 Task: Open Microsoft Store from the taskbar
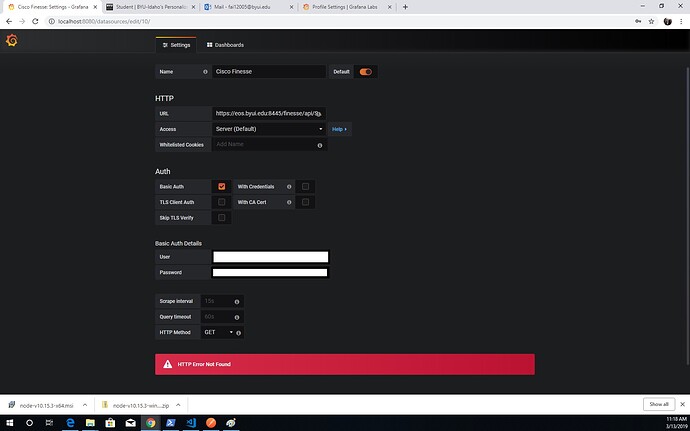point(110,423)
